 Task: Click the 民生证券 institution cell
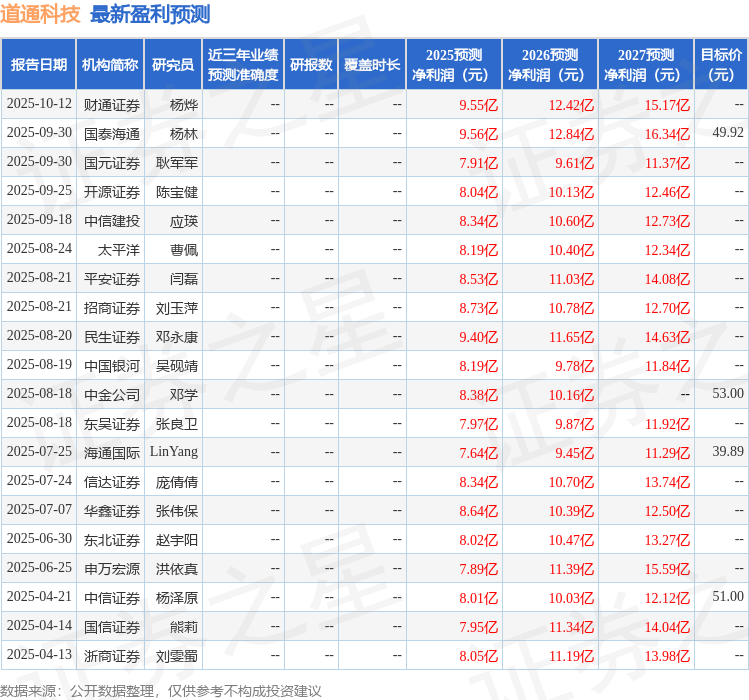(x=112, y=337)
